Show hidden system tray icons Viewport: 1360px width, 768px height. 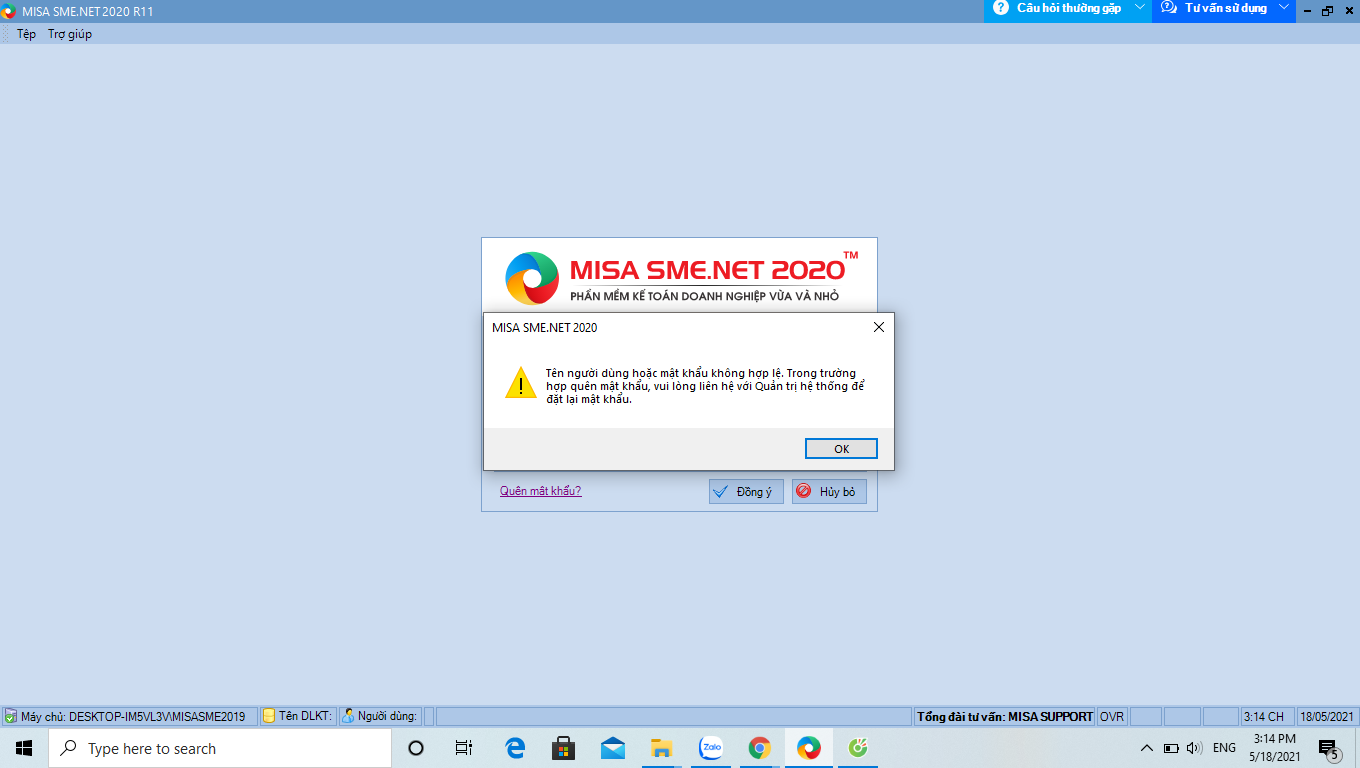pyautogui.click(x=1146, y=748)
